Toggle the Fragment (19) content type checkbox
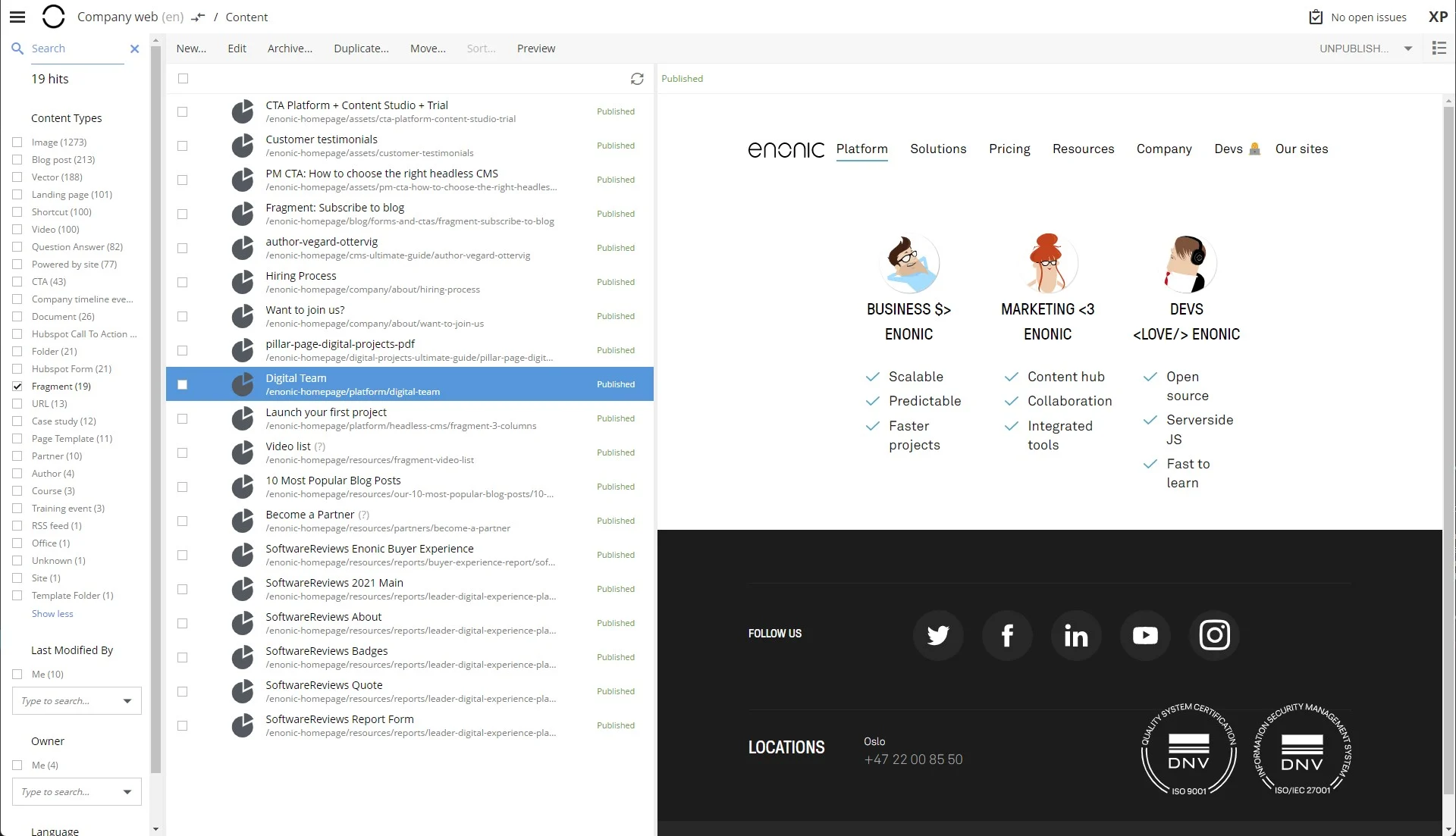Image resolution: width=1456 pixels, height=836 pixels. [x=17, y=386]
